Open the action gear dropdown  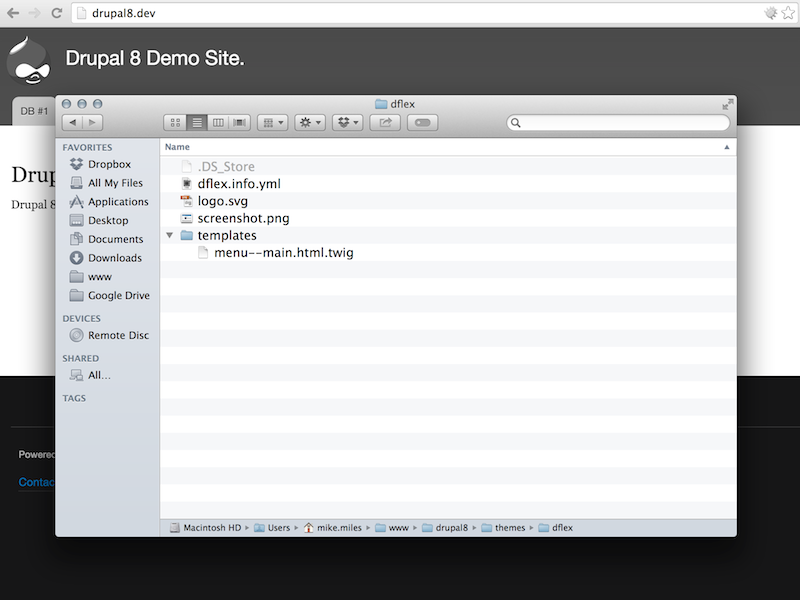[x=309, y=122]
